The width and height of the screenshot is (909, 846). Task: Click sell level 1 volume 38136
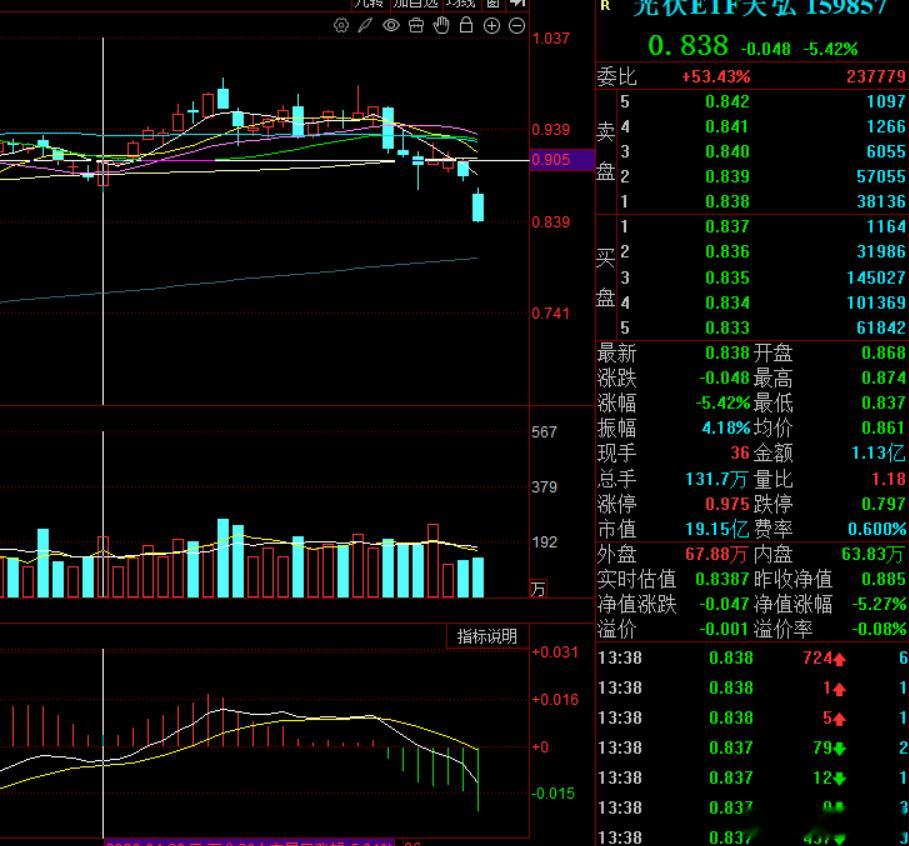(x=881, y=201)
